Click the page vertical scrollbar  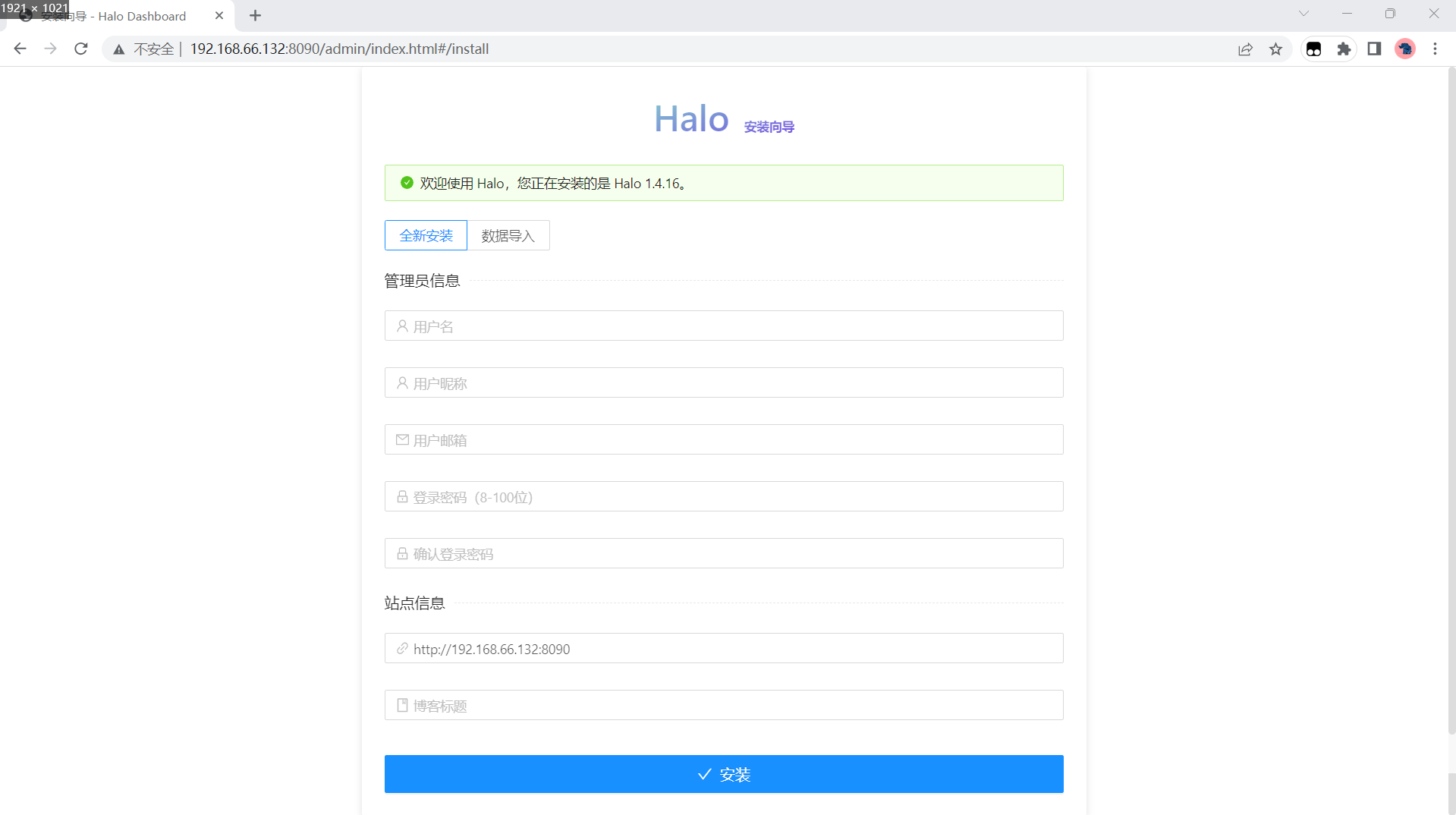(1451, 402)
